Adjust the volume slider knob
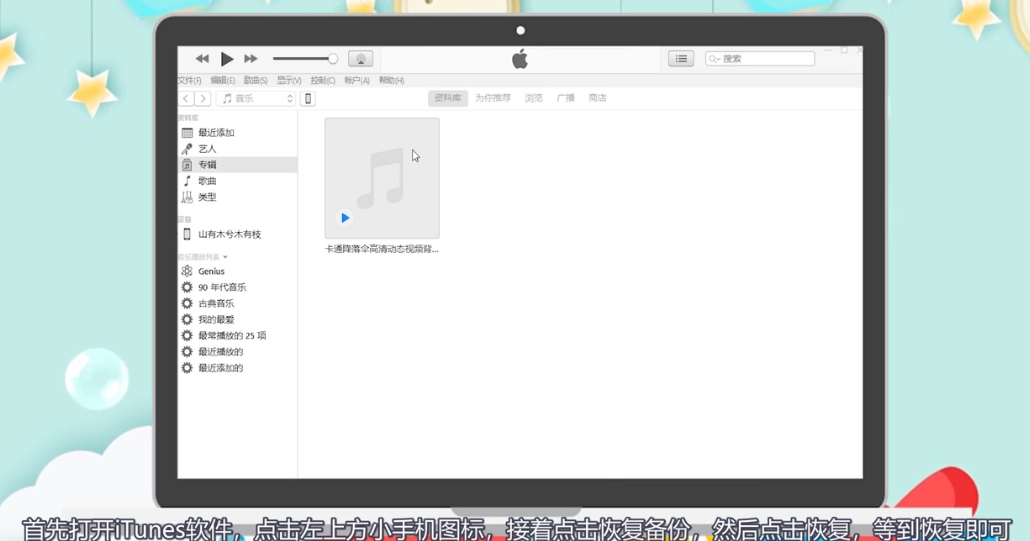This screenshot has width=1030, height=541. pyautogui.click(x=333, y=58)
